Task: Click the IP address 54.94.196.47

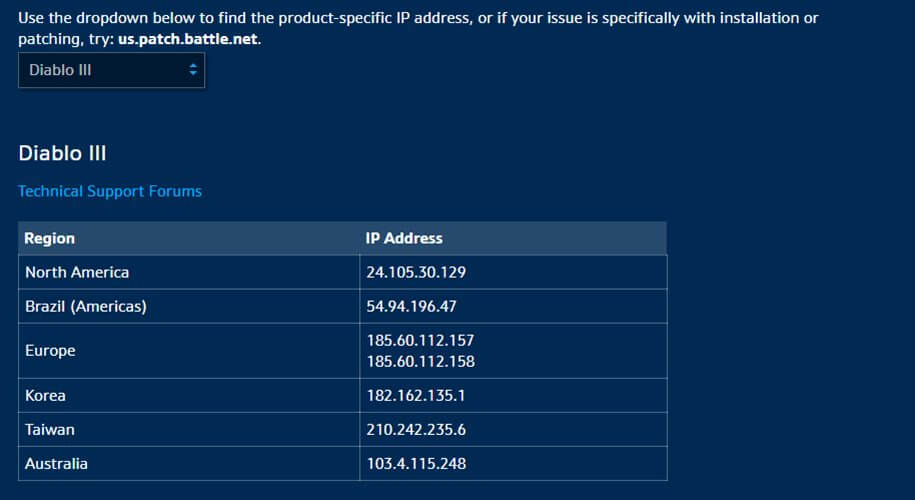Action: 412,306
